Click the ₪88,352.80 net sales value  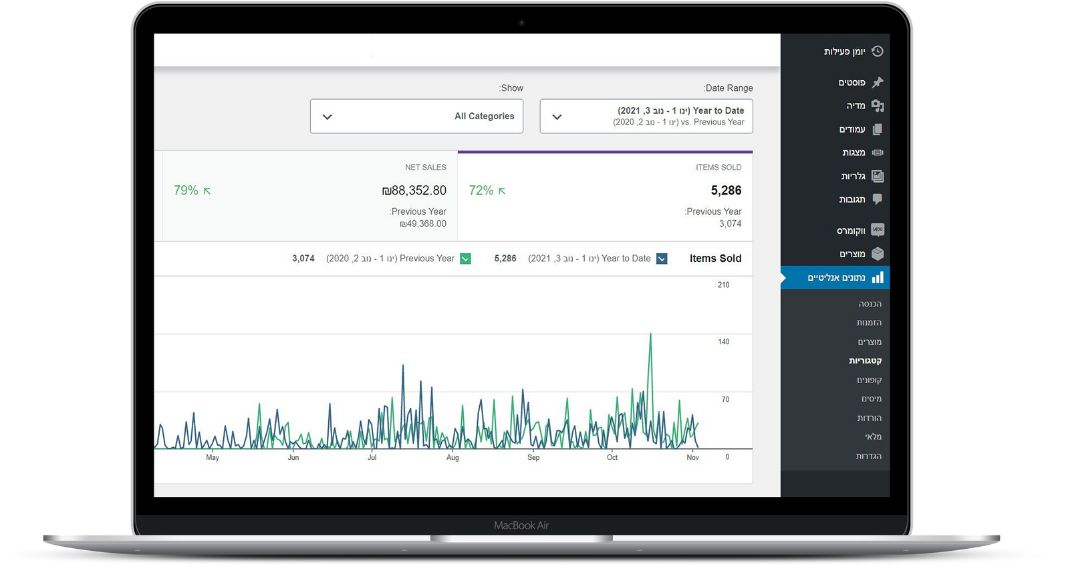pyautogui.click(x=414, y=190)
